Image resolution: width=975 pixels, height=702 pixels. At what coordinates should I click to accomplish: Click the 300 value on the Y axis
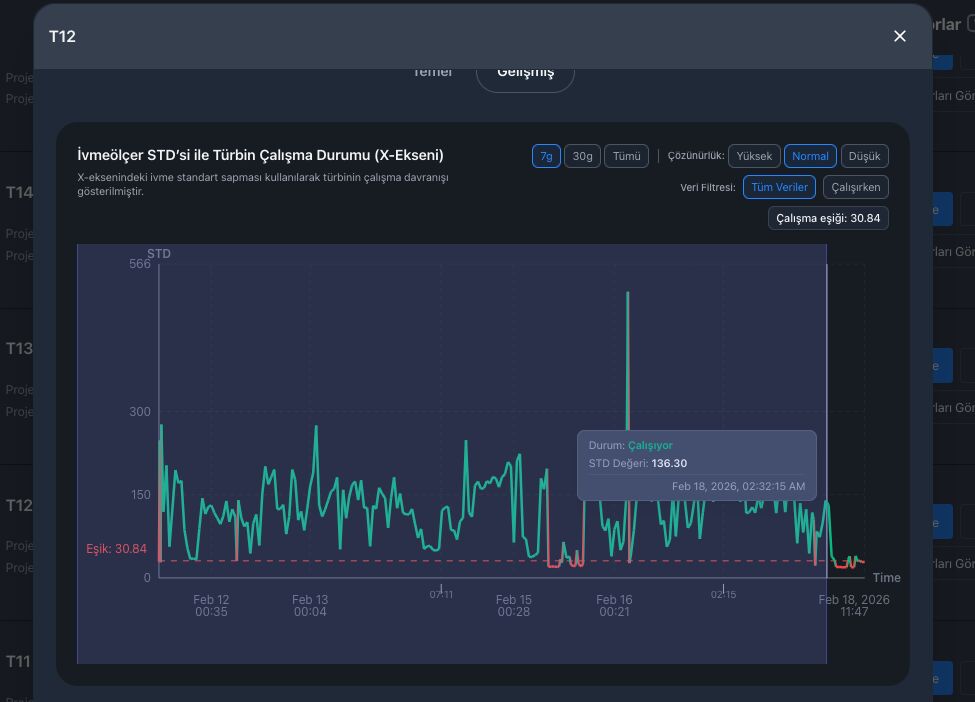pyautogui.click(x=140, y=412)
